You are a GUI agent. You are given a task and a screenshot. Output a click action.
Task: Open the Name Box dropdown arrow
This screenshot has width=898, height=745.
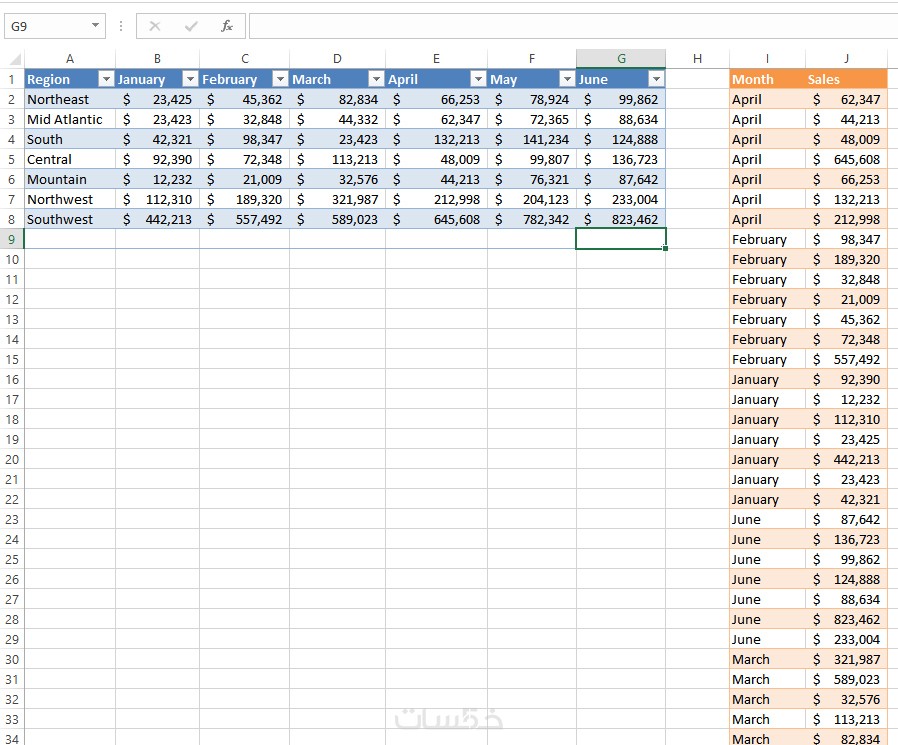tap(95, 25)
